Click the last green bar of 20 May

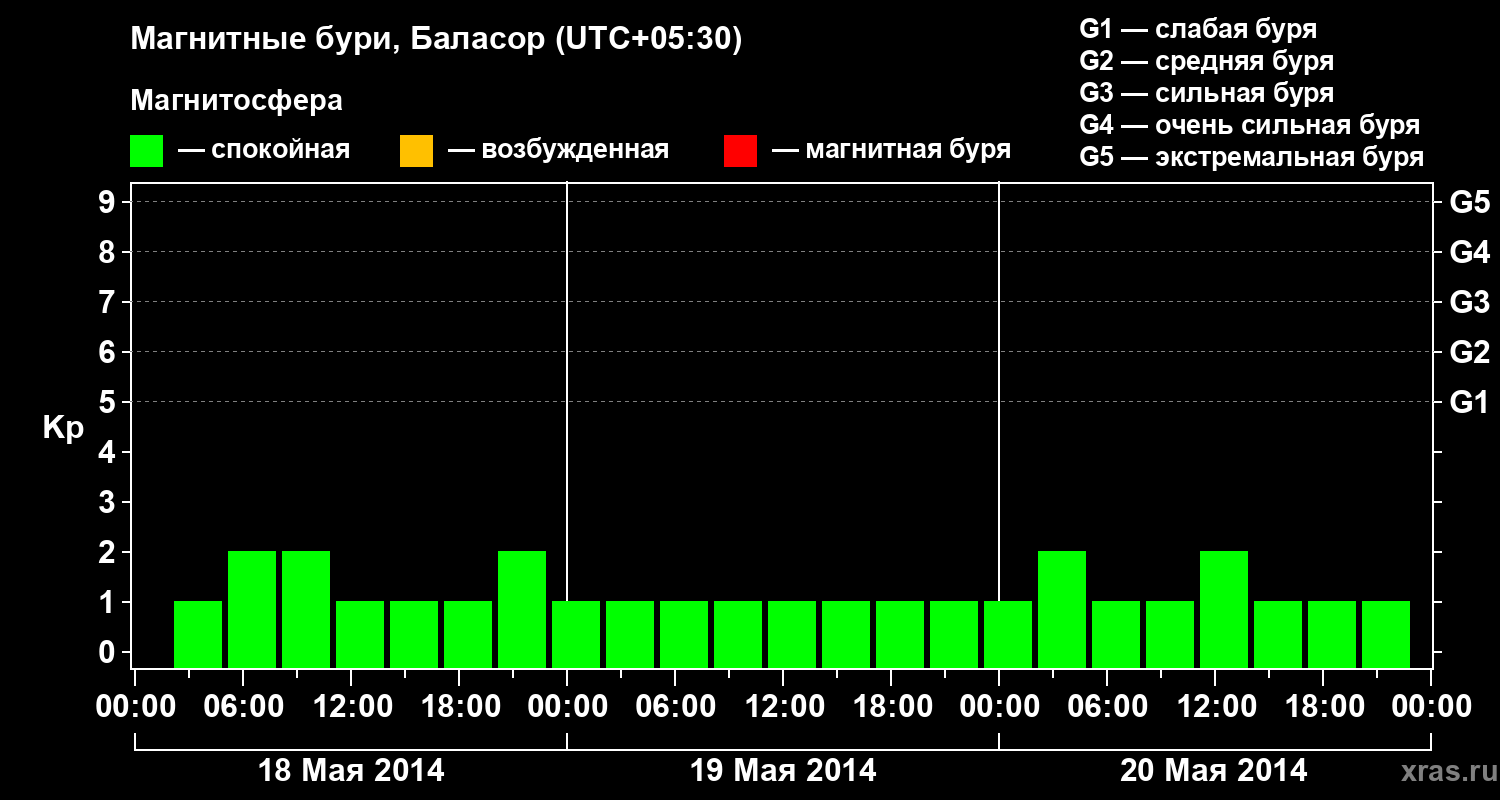(1386, 634)
